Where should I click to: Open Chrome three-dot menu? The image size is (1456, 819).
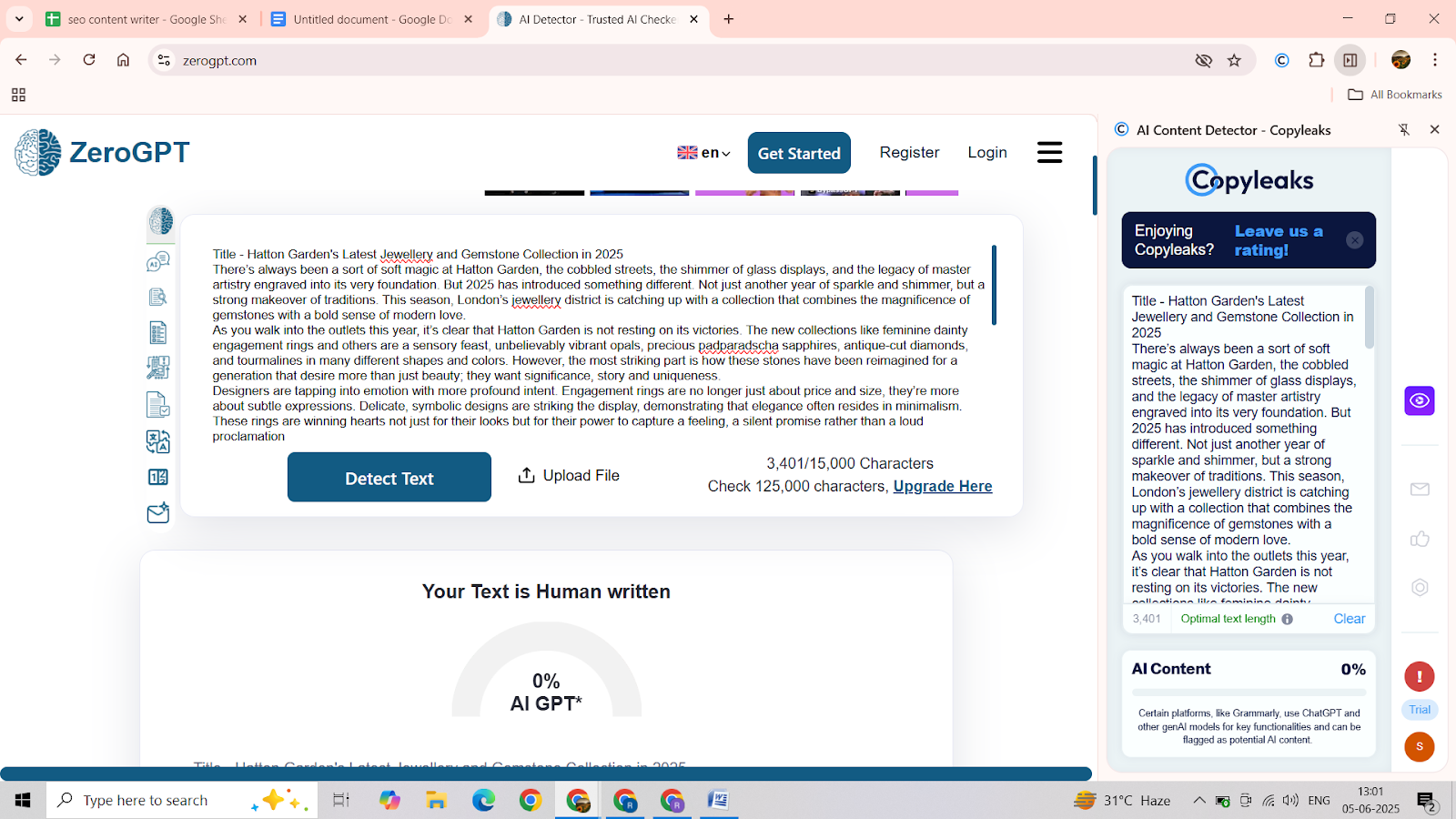(1435, 61)
